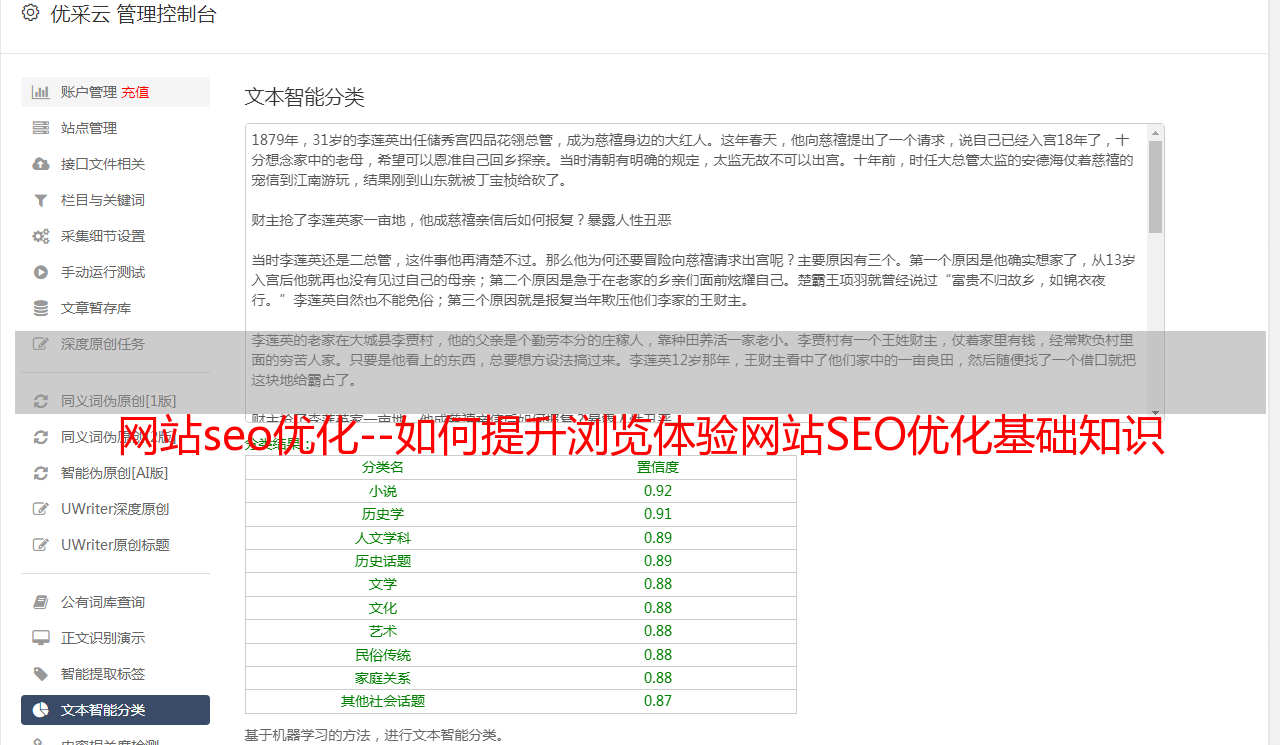Open the UWriter原创标题 menu item
The width and height of the screenshot is (1280, 745).
pos(115,545)
